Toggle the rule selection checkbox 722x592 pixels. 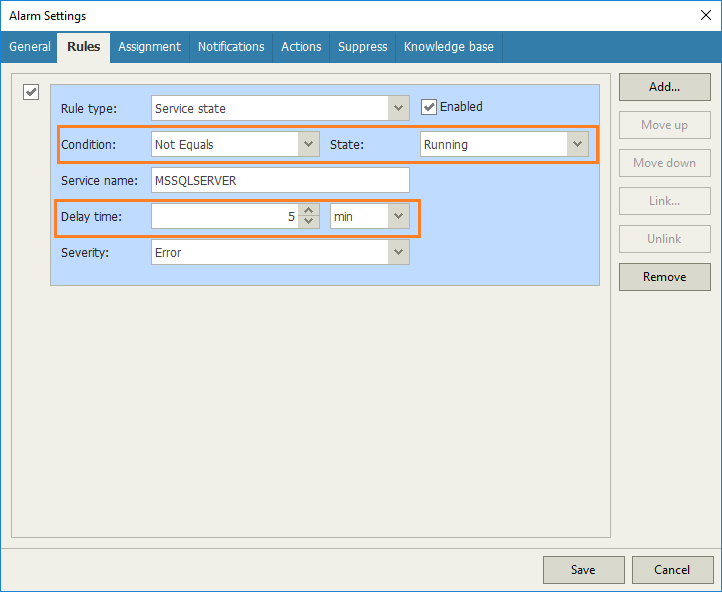31,92
